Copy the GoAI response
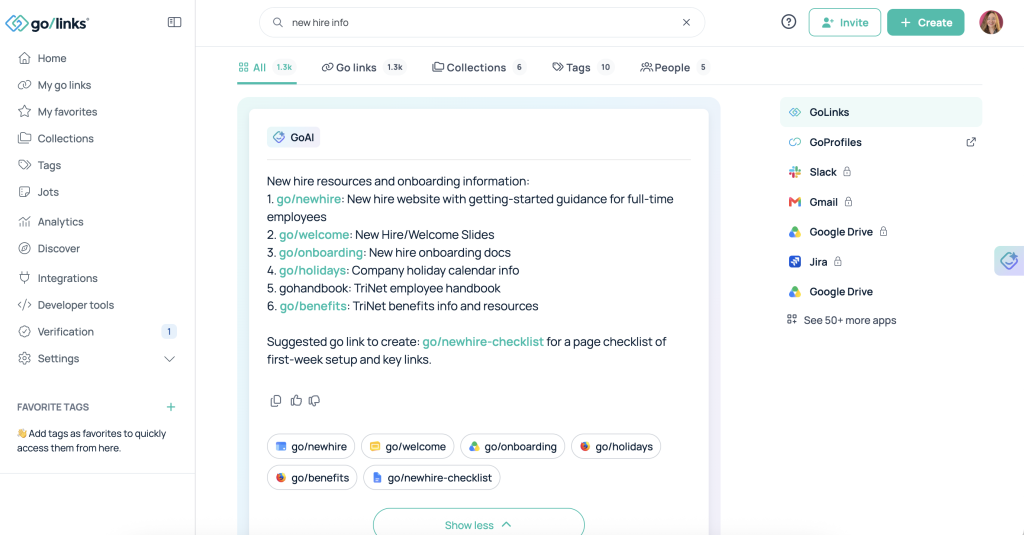Screen dimensions: 1024x535 (276, 400)
